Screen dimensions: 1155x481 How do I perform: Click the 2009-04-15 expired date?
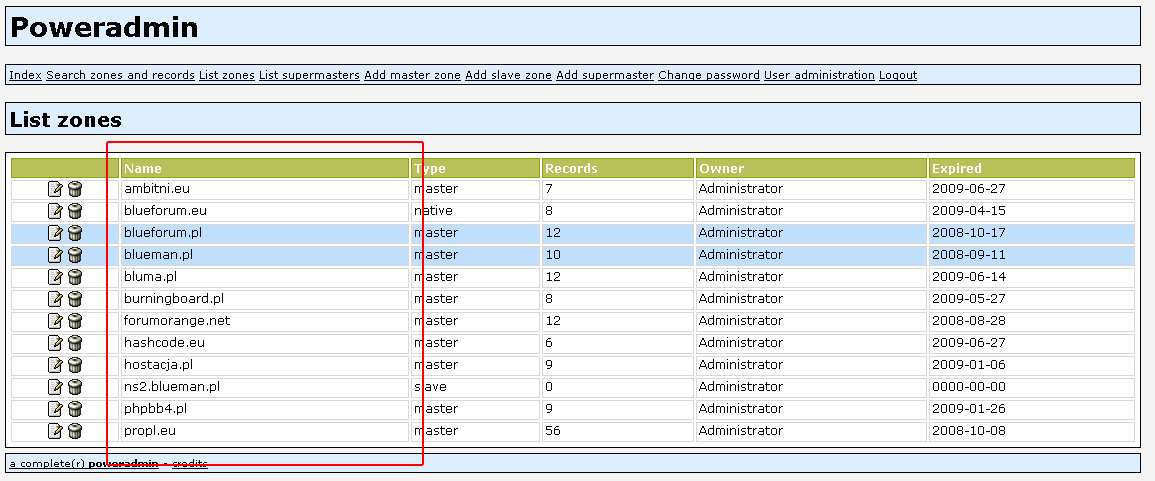coord(1031,211)
